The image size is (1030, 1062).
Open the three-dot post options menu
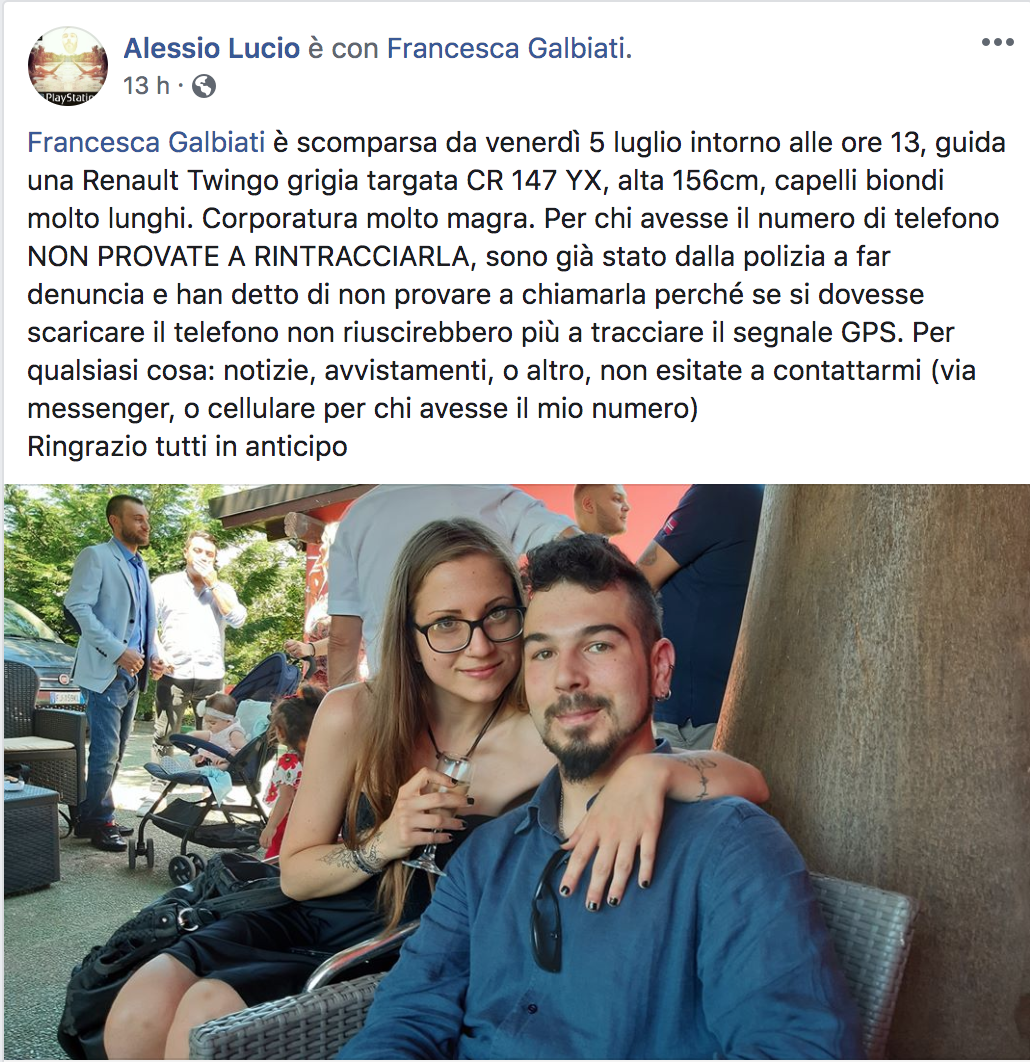click(997, 43)
